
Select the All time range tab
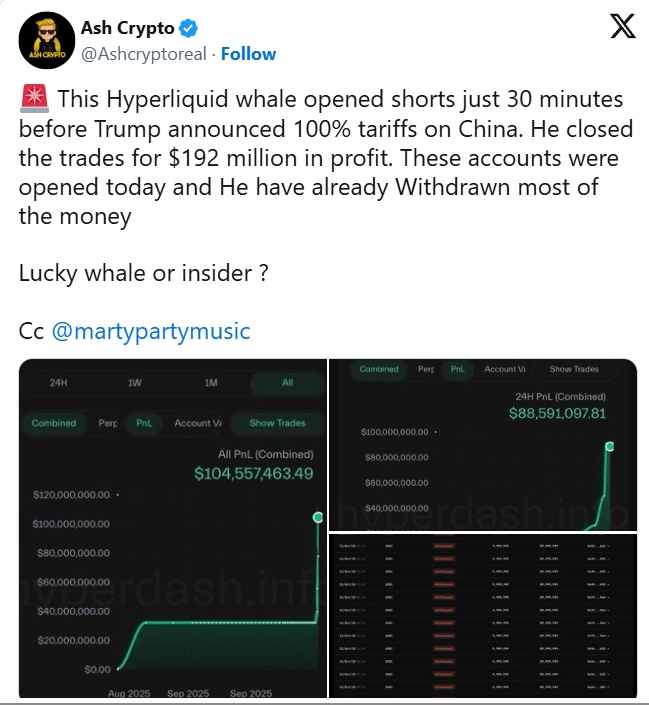pyautogui.click(x=287, y=383)
